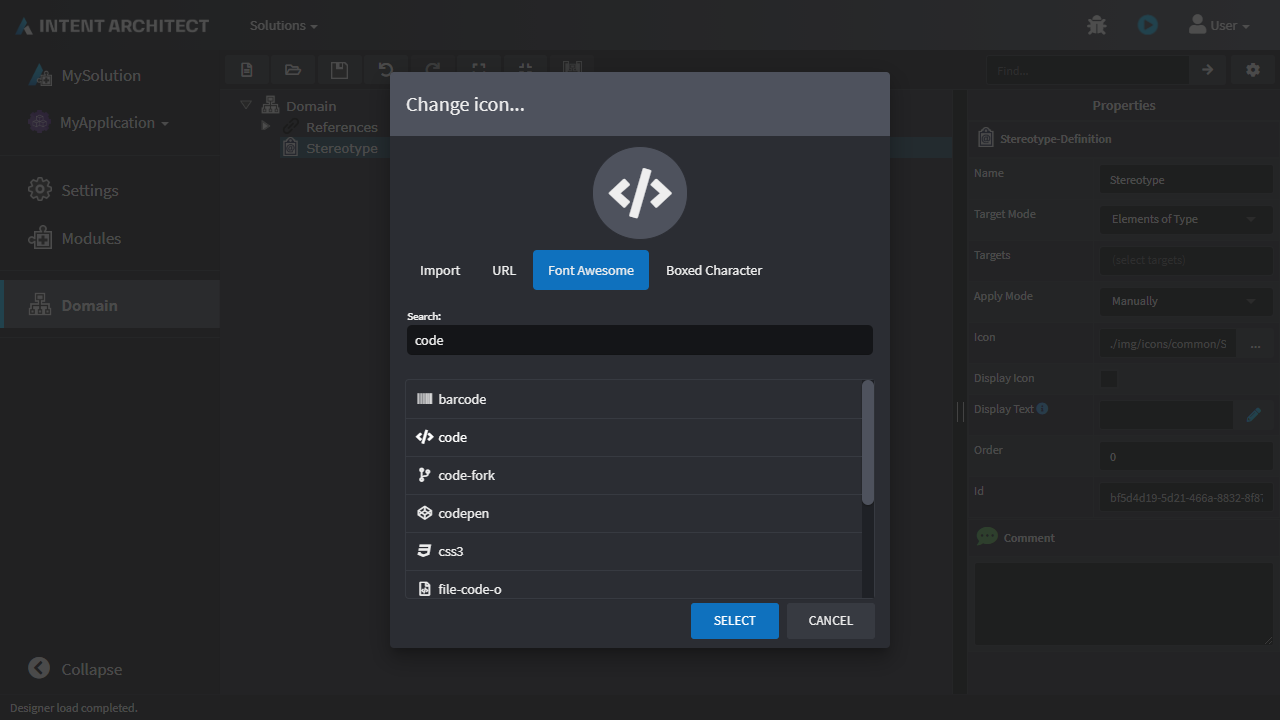Screen dimensions: 1280x720
Task: Click the Icon path field
Action: [x=1167, y=344]
